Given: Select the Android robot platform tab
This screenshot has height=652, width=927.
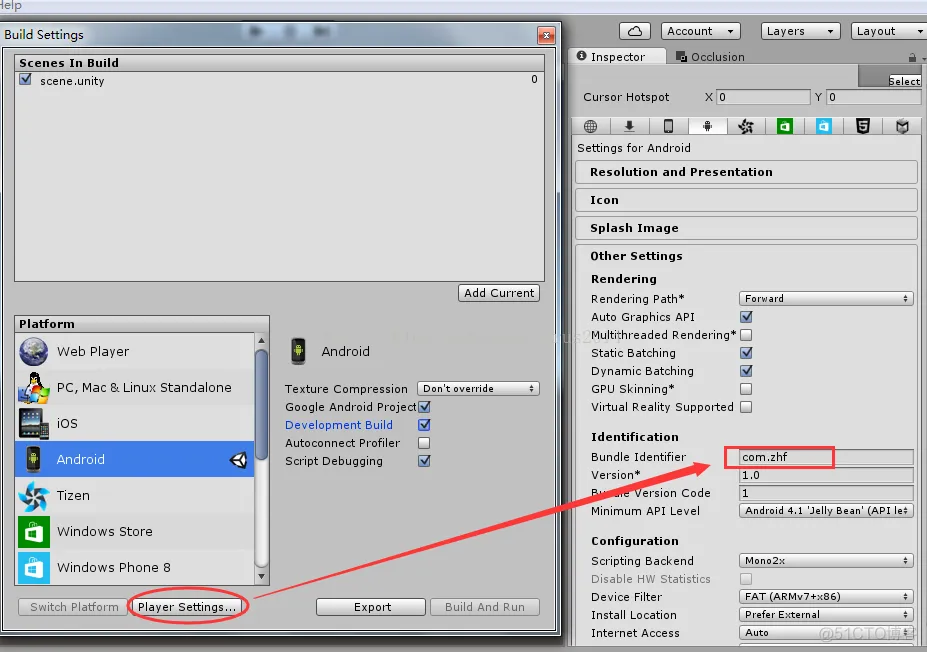Looking at the screenshot, I should pos(707,126).
